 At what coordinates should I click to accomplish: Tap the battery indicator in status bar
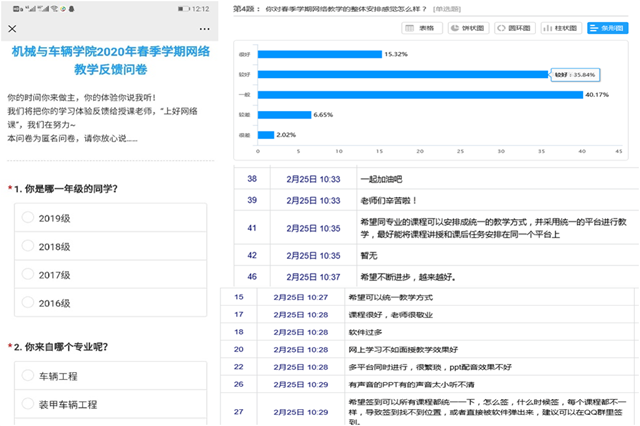(x=185, y=7)
